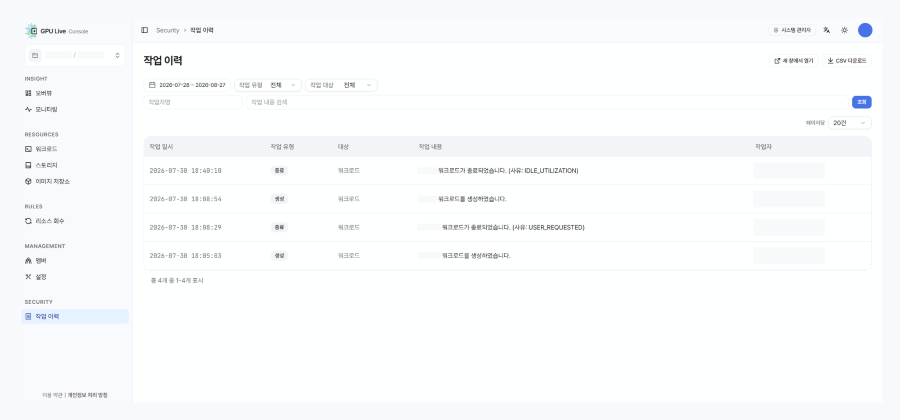This screenshot has height=420, width=900.
Task: Click the 모니터링 pulse icon
Action: tap(28, 109)
